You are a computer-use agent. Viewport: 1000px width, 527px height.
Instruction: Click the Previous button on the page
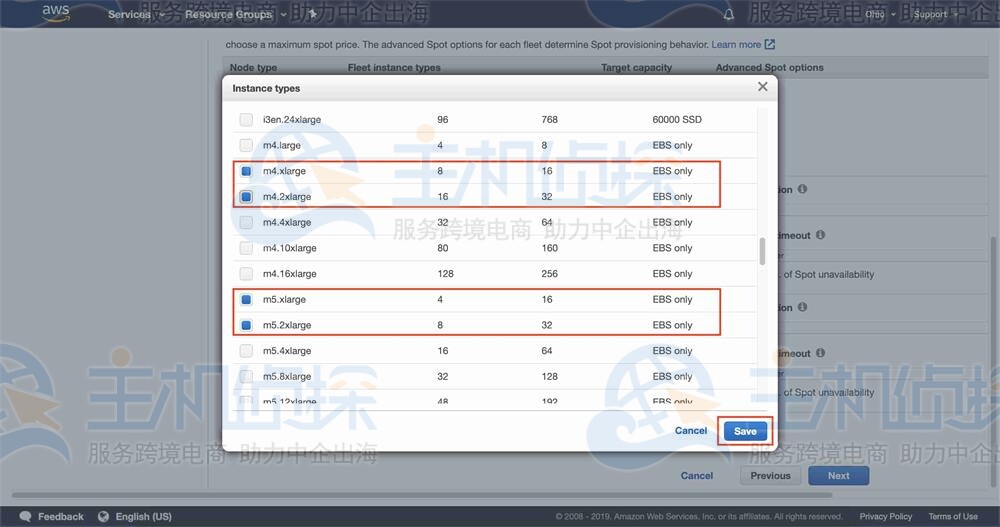click(770, 475)
